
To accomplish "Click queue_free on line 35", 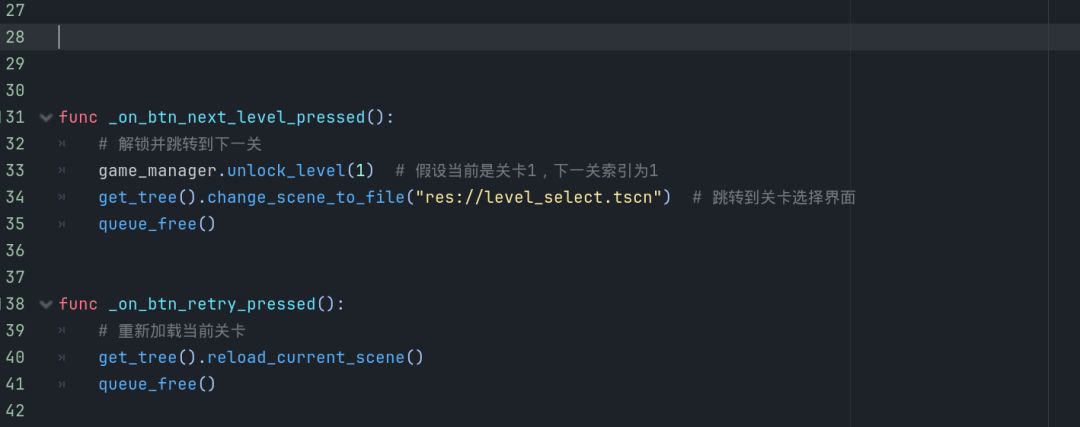I will (147, 225).
